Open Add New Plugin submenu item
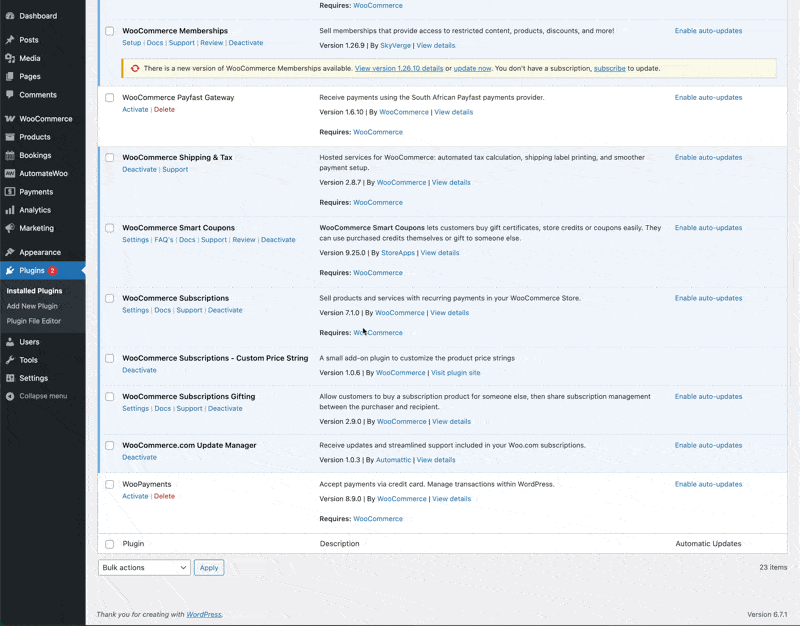This screenshot has height=626, width=800. point(32,306)
